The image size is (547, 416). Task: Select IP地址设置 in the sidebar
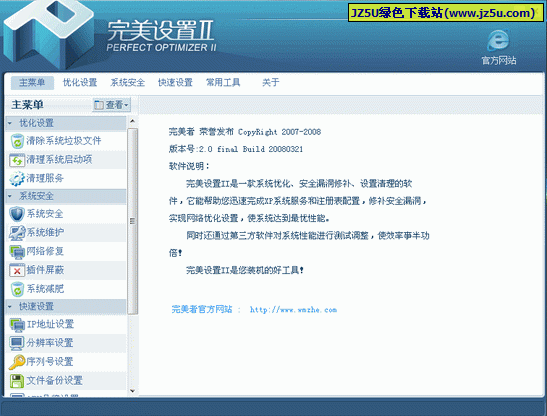tap(66, 325)
